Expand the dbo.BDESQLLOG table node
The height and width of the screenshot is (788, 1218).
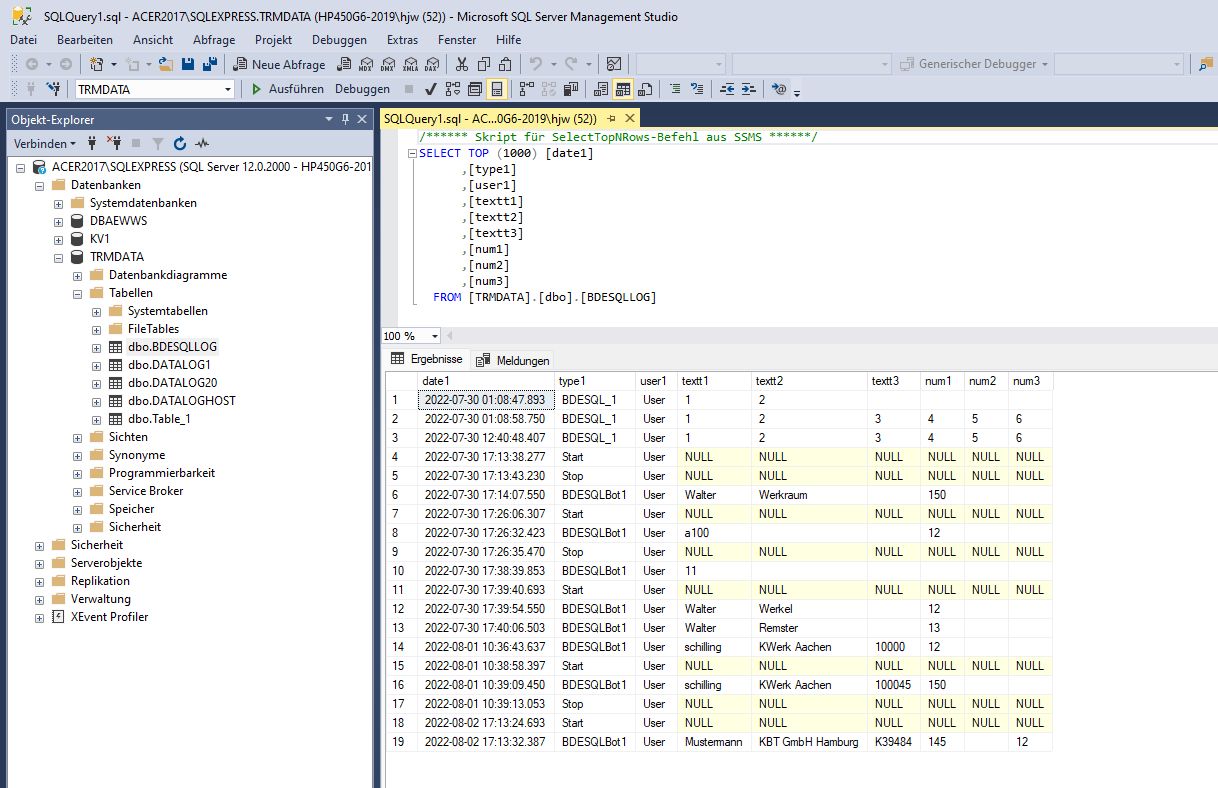point(97,347)
